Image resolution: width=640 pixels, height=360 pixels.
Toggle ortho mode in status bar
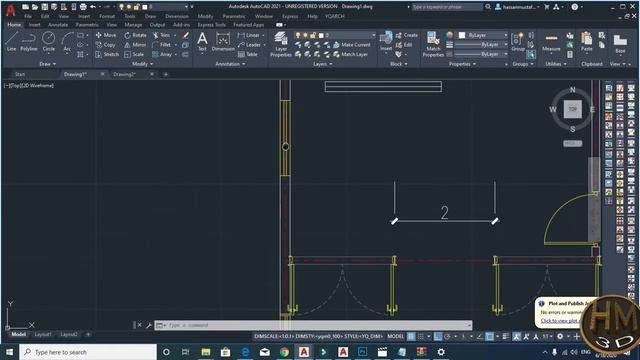[438, 336]
